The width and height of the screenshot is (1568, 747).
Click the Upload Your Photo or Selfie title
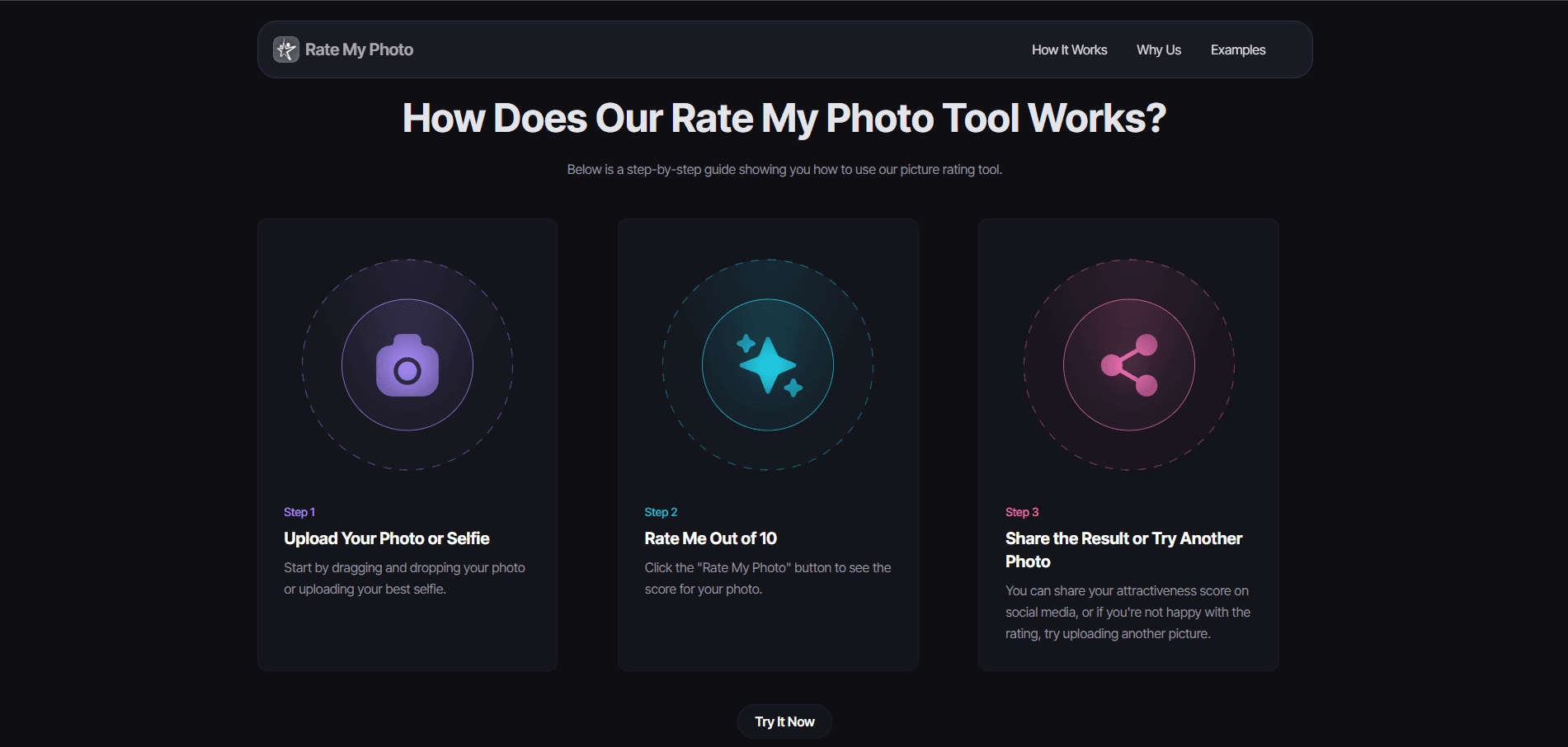[386, 538]
